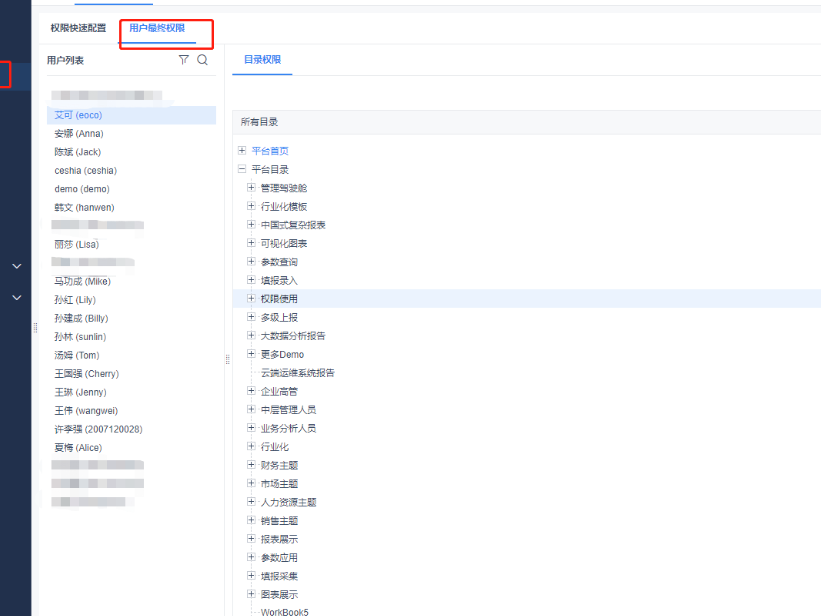Expand the 参数应用 folder

(251, 557)
